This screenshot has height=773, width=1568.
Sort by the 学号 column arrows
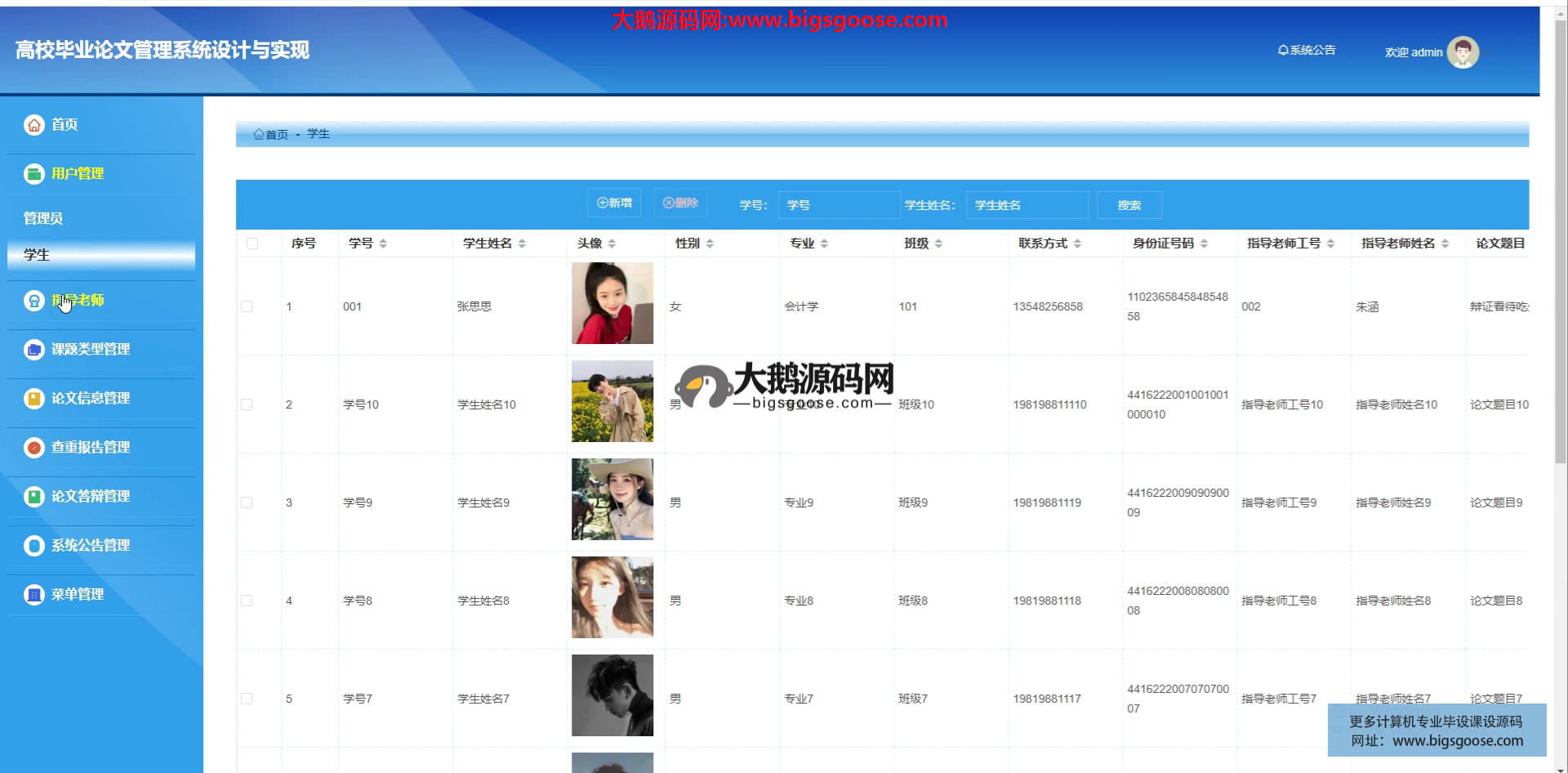tap(383, 244)
